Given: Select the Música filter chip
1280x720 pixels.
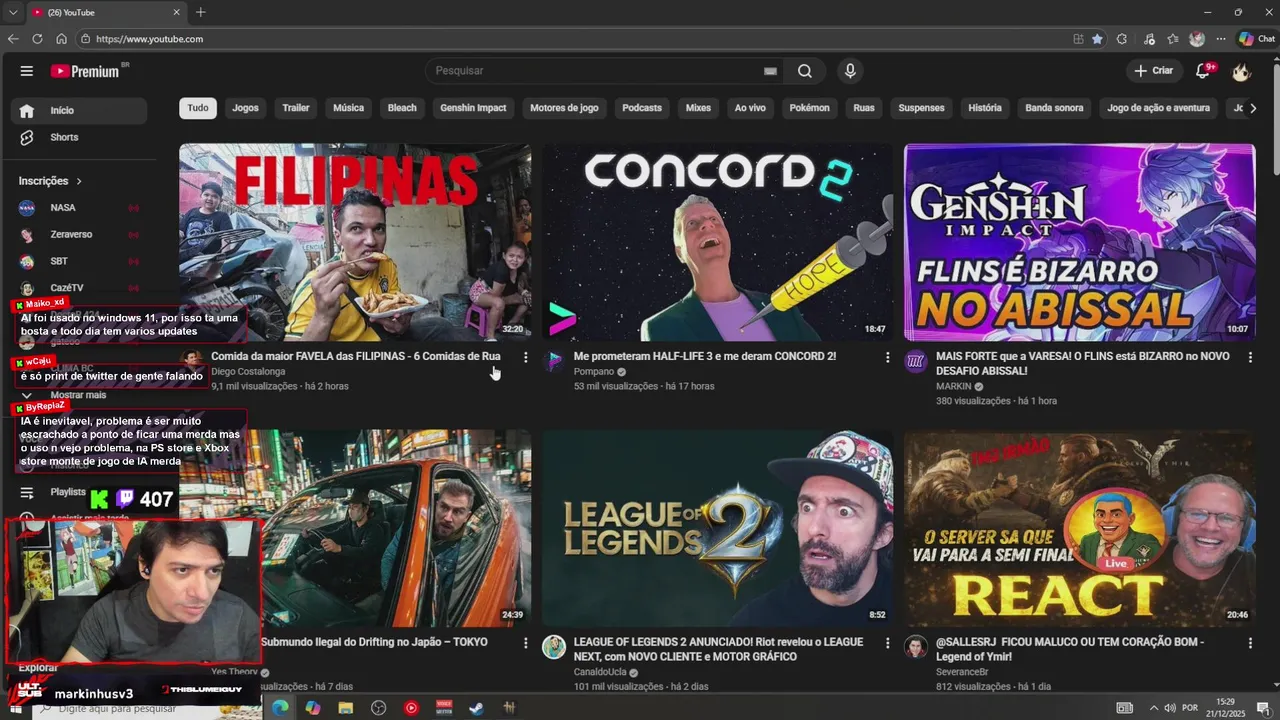Looking at the screenshot, I should (x=348, y=108).
